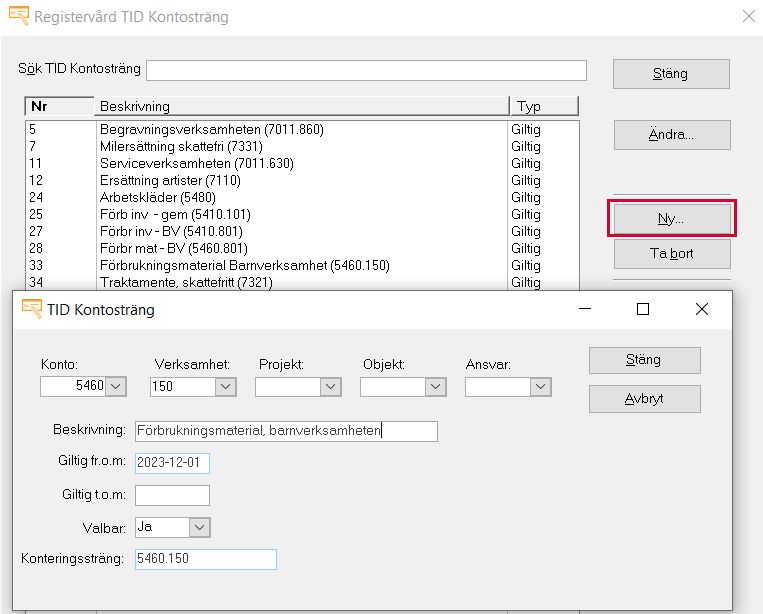Select row Traktamente, skattefritt (7321)
This screenshot has height=614, width=763.
[x=302, y=282]
